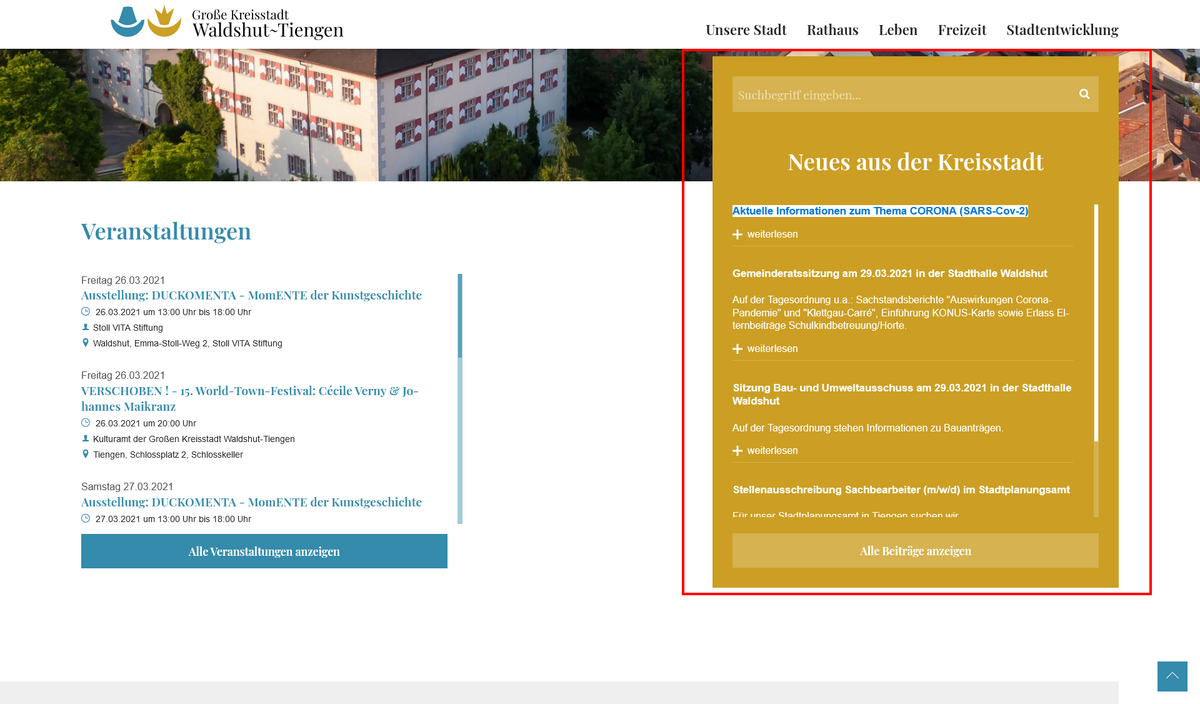Click Kulturamt der Großen Kreisstadt Waldshut-Tiengen text
The image size is (1200, 704).
click(x=194, y=439)
